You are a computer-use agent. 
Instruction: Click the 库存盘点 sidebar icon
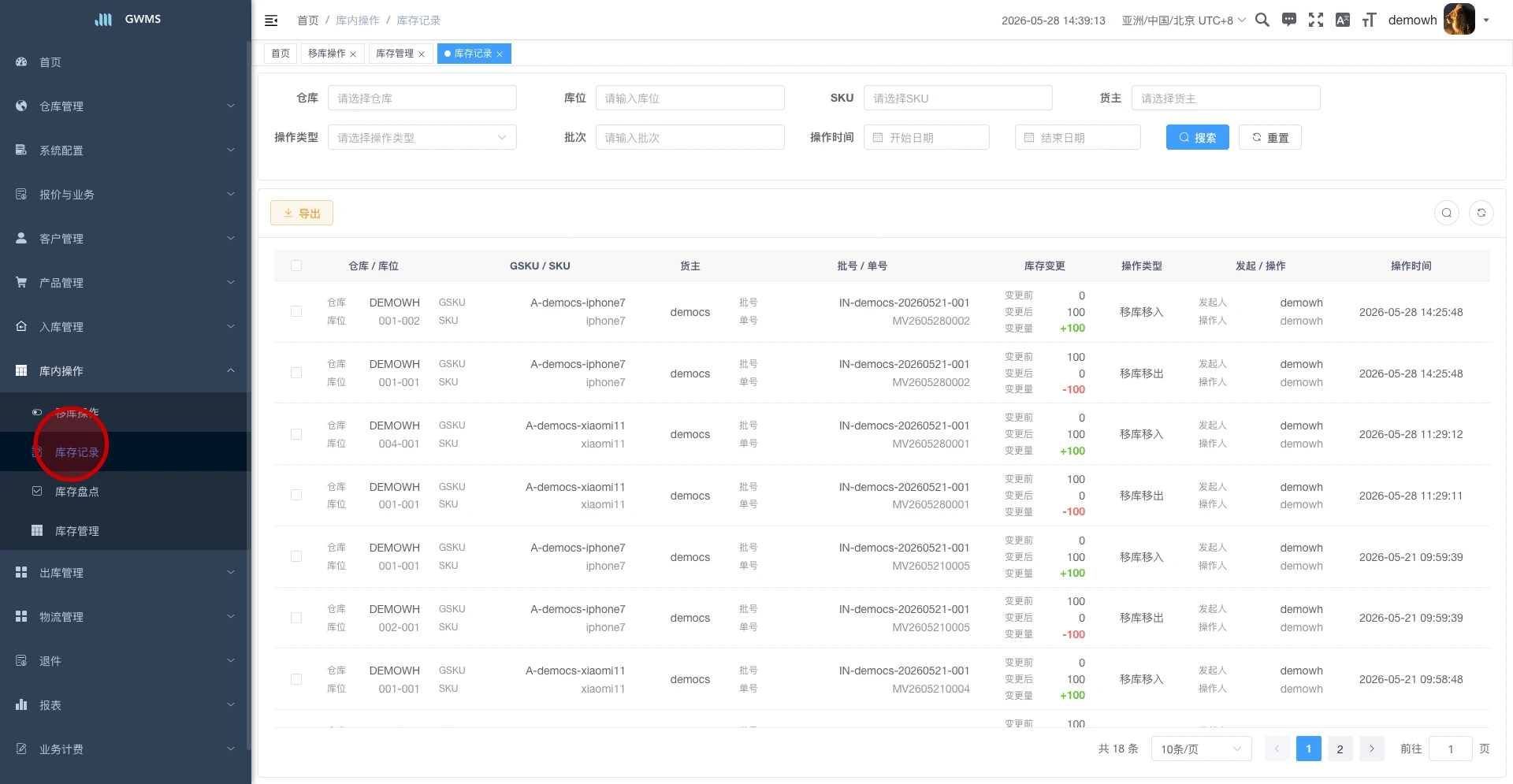(37, 491)
